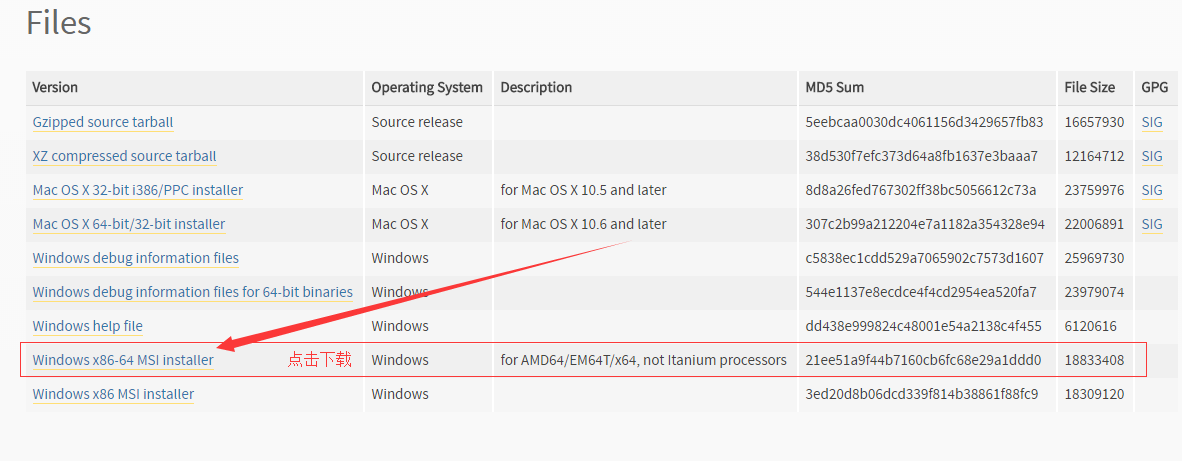Click the file size value 18833408
Screen dimensions: 1182x461
pos(1095,360)
